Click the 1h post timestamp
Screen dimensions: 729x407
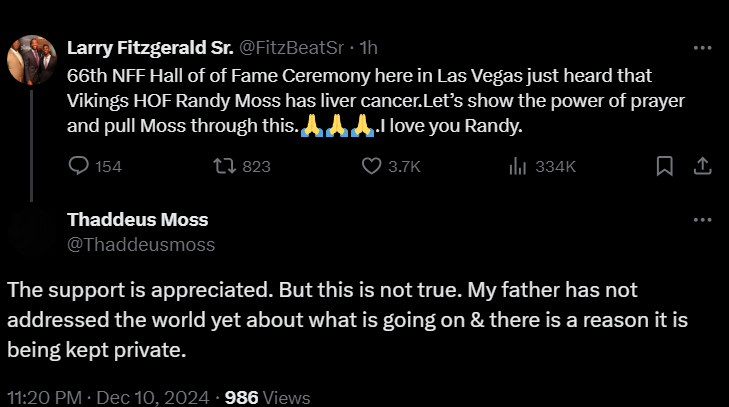pos(369,47)
